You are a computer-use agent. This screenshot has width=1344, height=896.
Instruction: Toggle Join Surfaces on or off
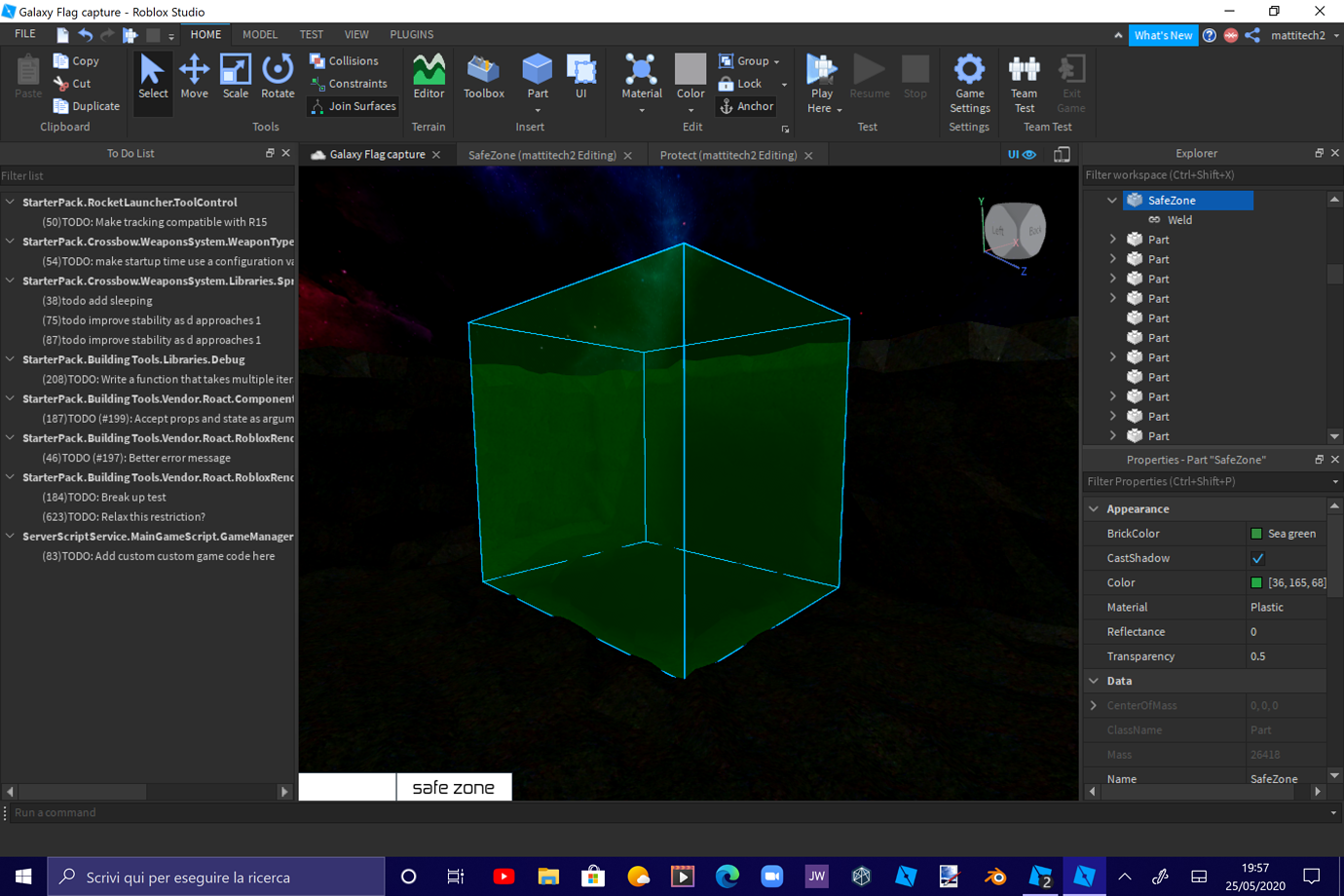[352, 106]
